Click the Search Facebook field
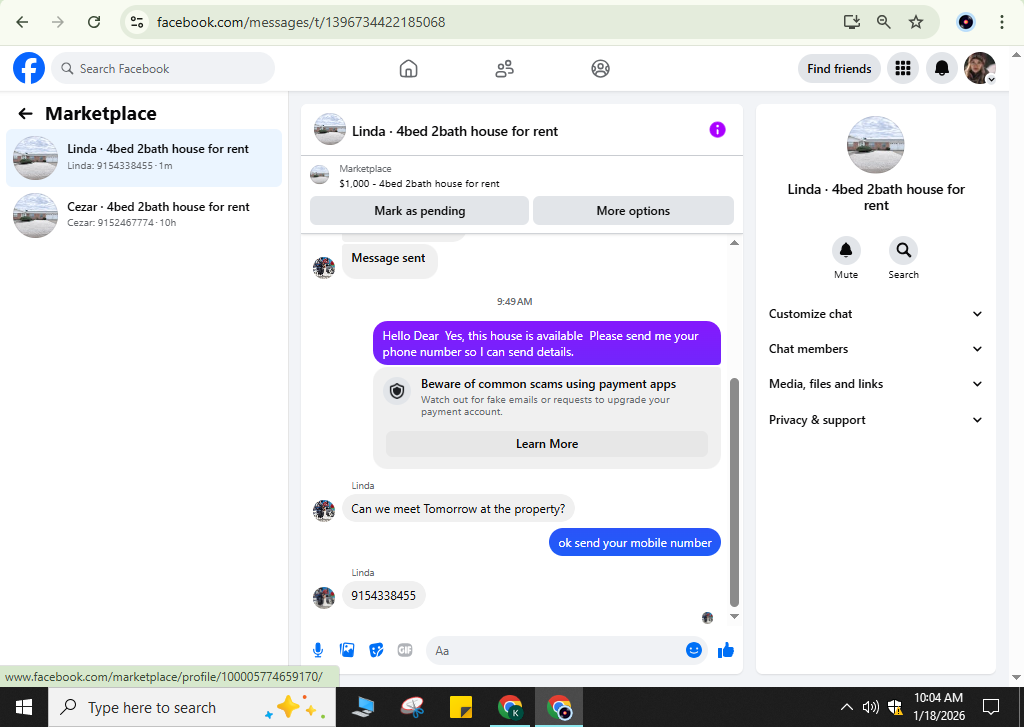The image size is (1024, 727). [x=163, y=69]
